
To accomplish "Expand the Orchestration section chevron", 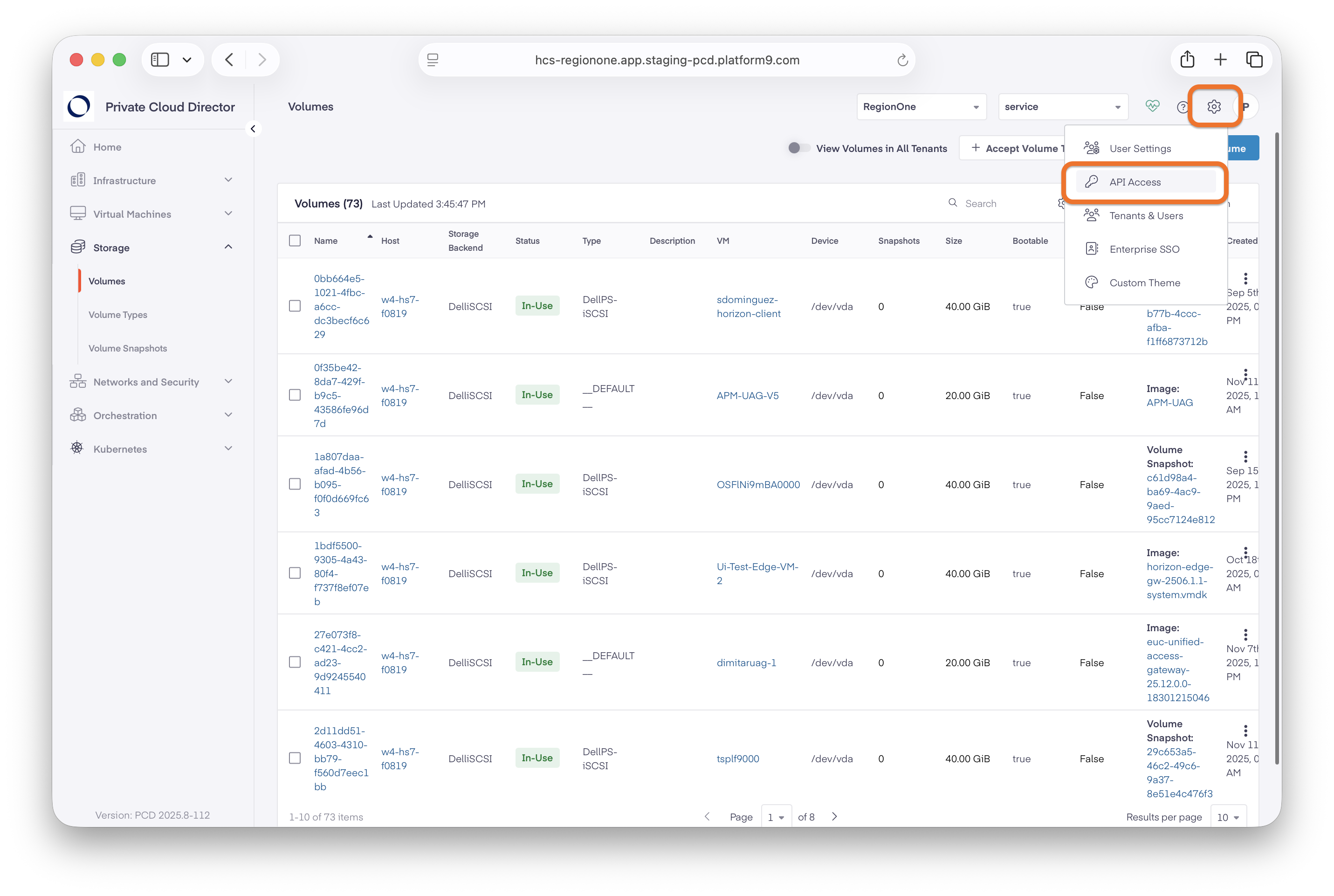I will click(228, 415).
